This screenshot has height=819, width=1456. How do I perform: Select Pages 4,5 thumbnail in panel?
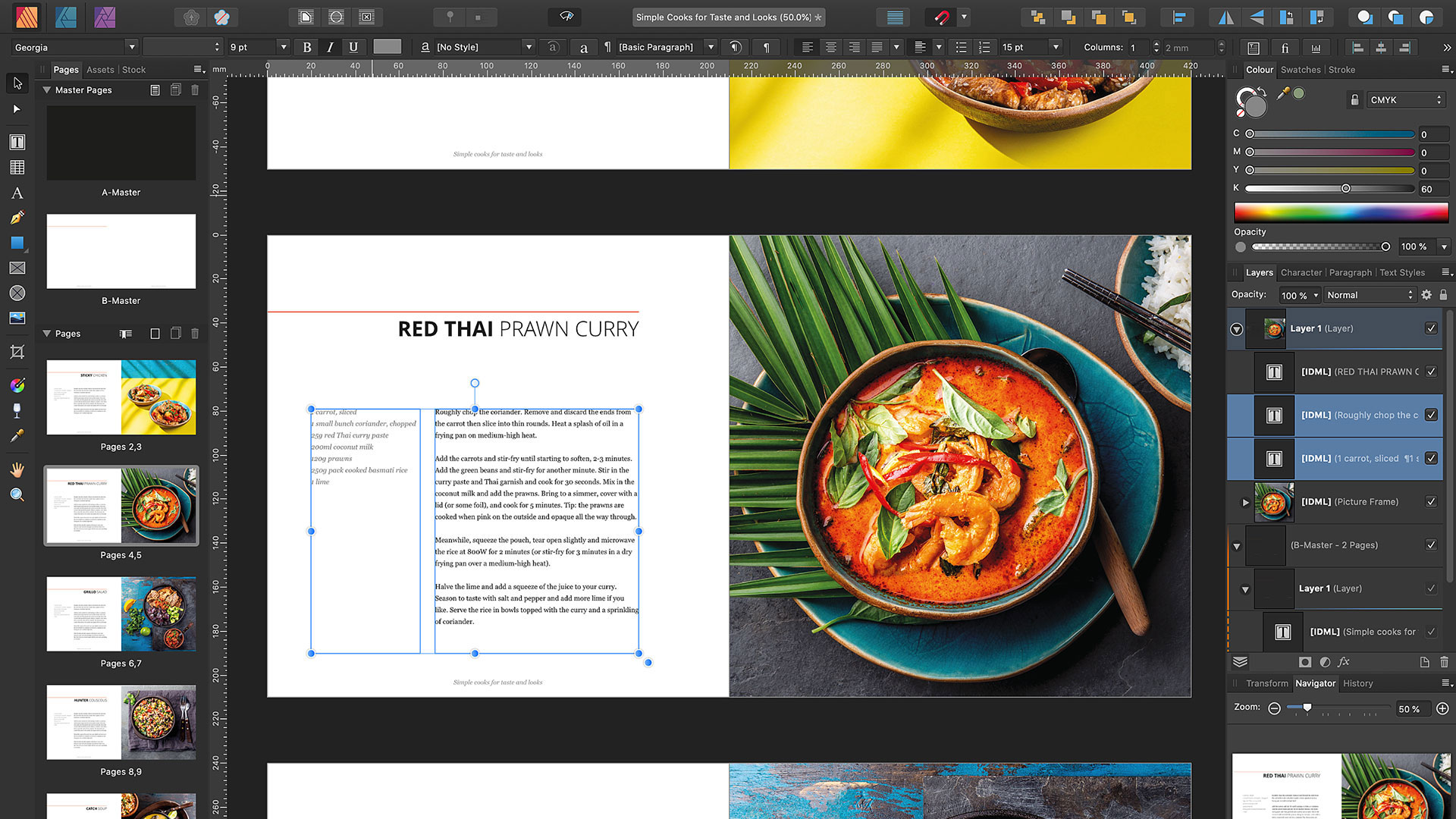[120, 505]
